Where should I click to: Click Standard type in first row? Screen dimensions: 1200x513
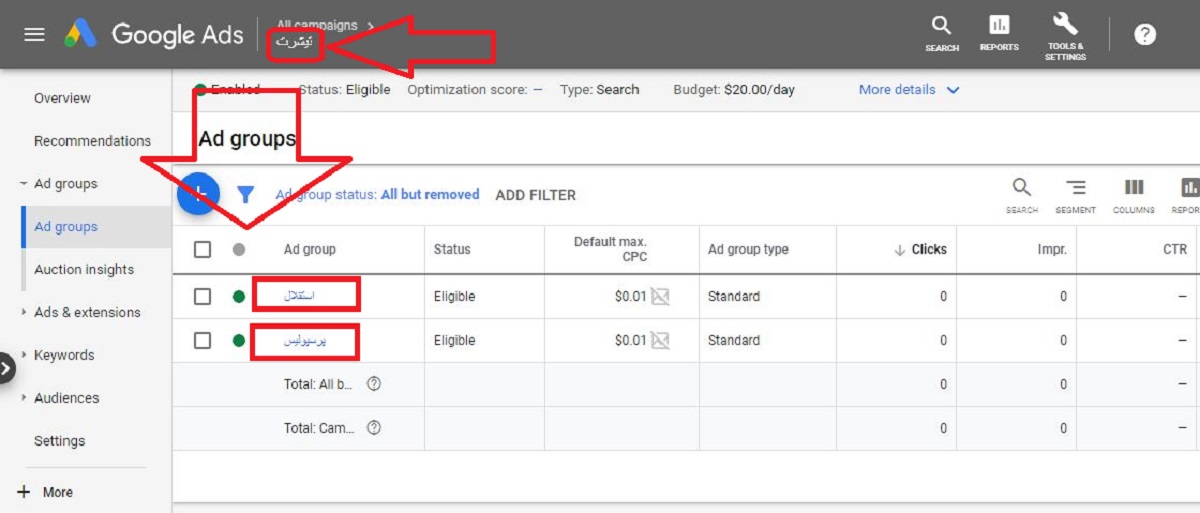point(734,296)
